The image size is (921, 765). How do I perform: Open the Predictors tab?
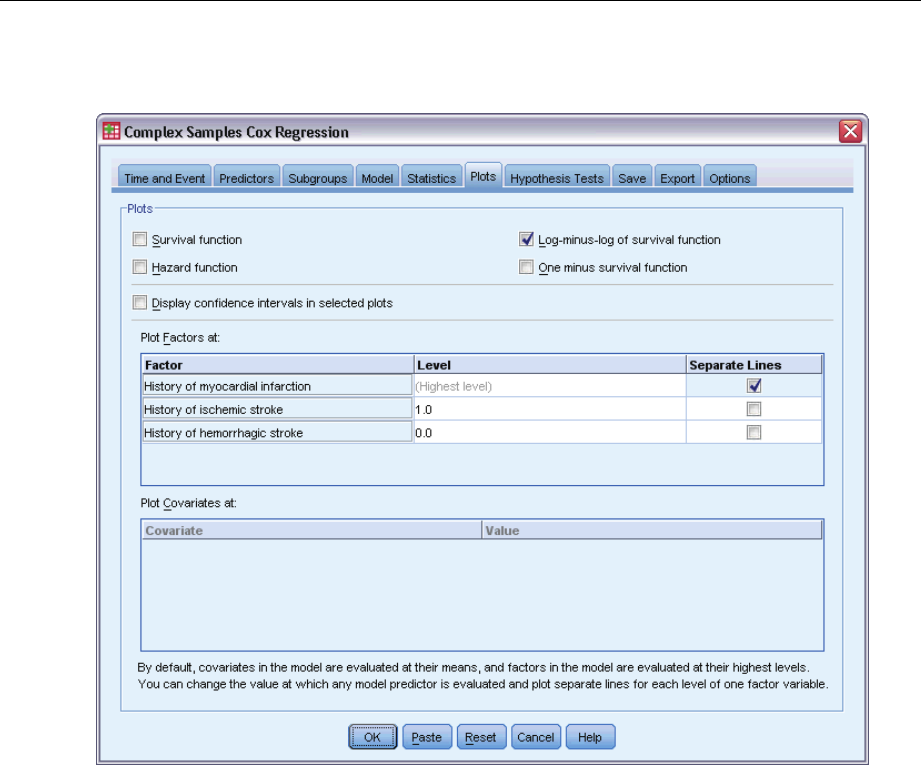click(x=246, y=178)
